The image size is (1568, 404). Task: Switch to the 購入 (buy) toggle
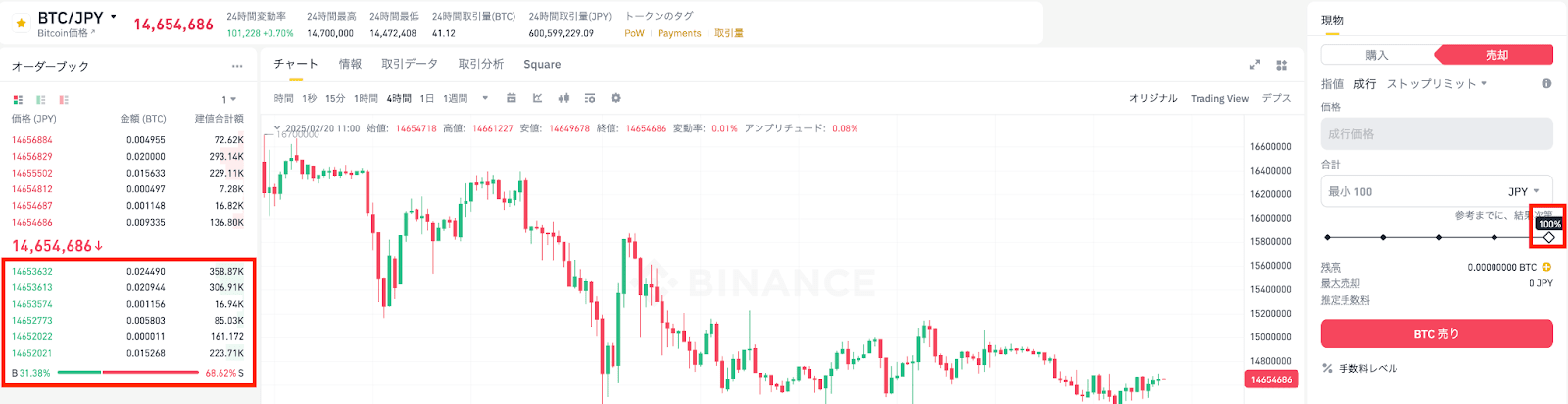click(1377, 55)
